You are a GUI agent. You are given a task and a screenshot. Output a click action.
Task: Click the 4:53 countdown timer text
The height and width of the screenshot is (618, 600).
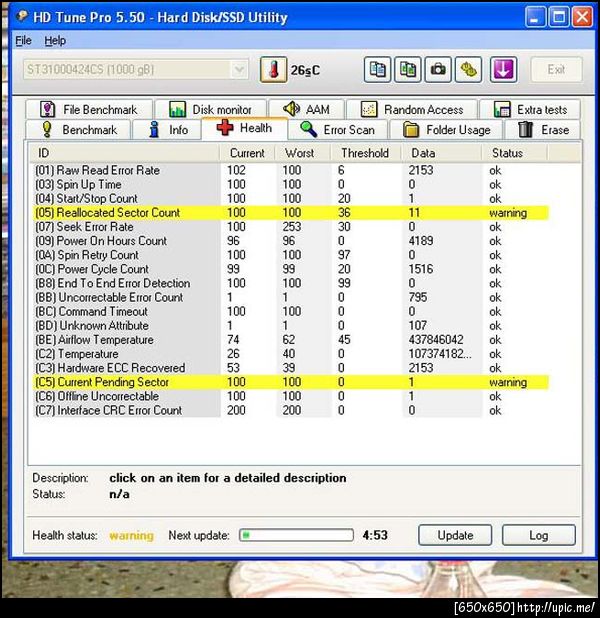point(375,535)
